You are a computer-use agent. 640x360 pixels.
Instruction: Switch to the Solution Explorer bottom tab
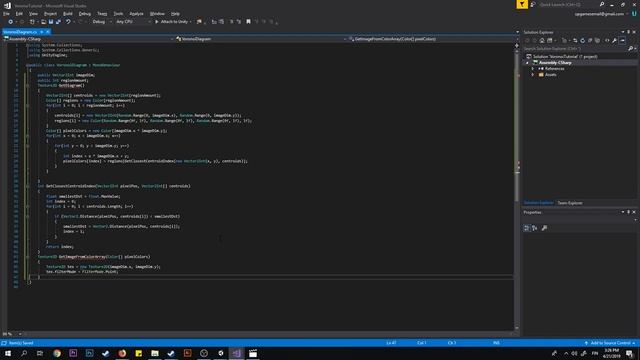(x=538, y=203)
